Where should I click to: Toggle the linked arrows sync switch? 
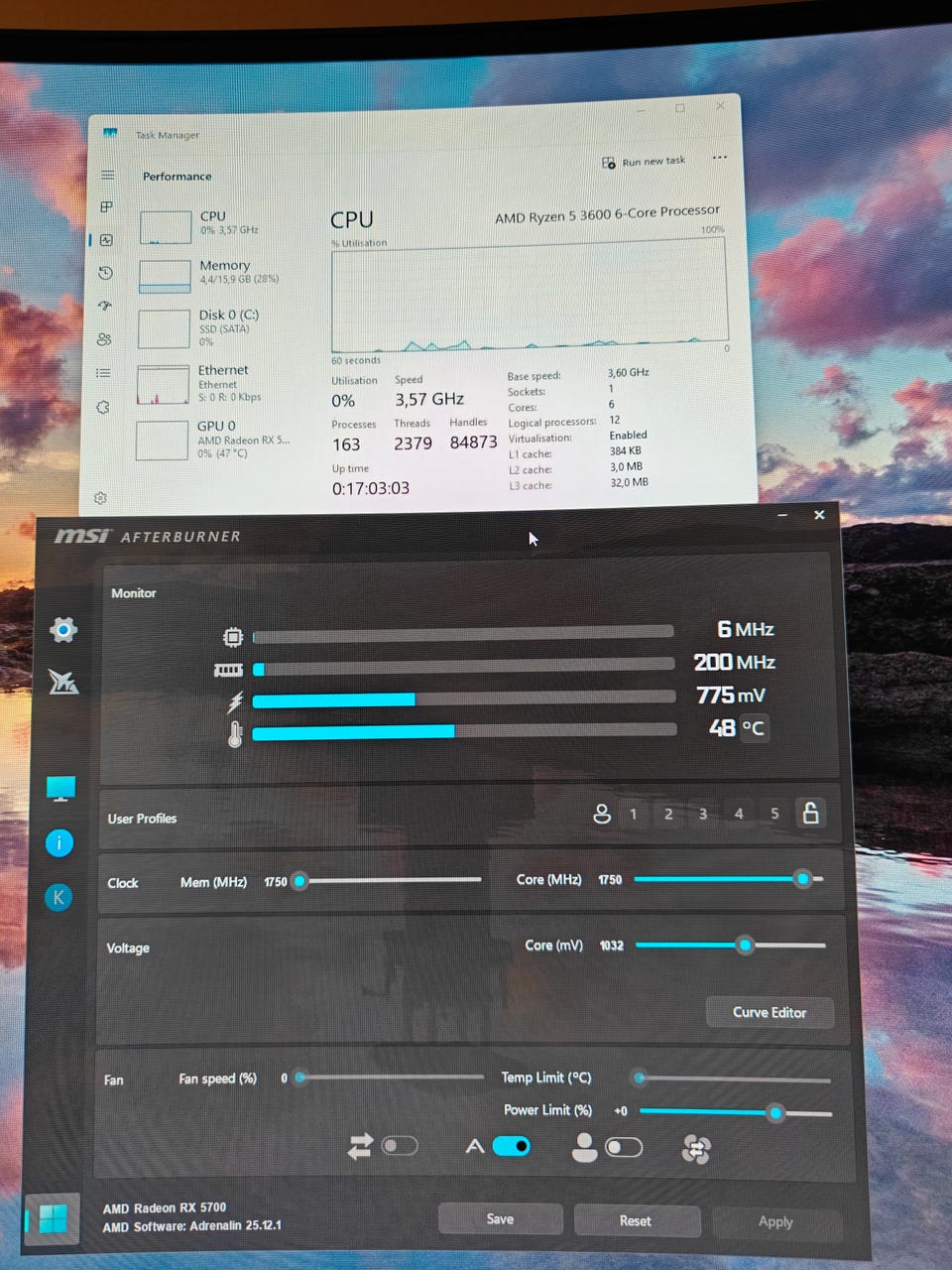coord(400,1146)
